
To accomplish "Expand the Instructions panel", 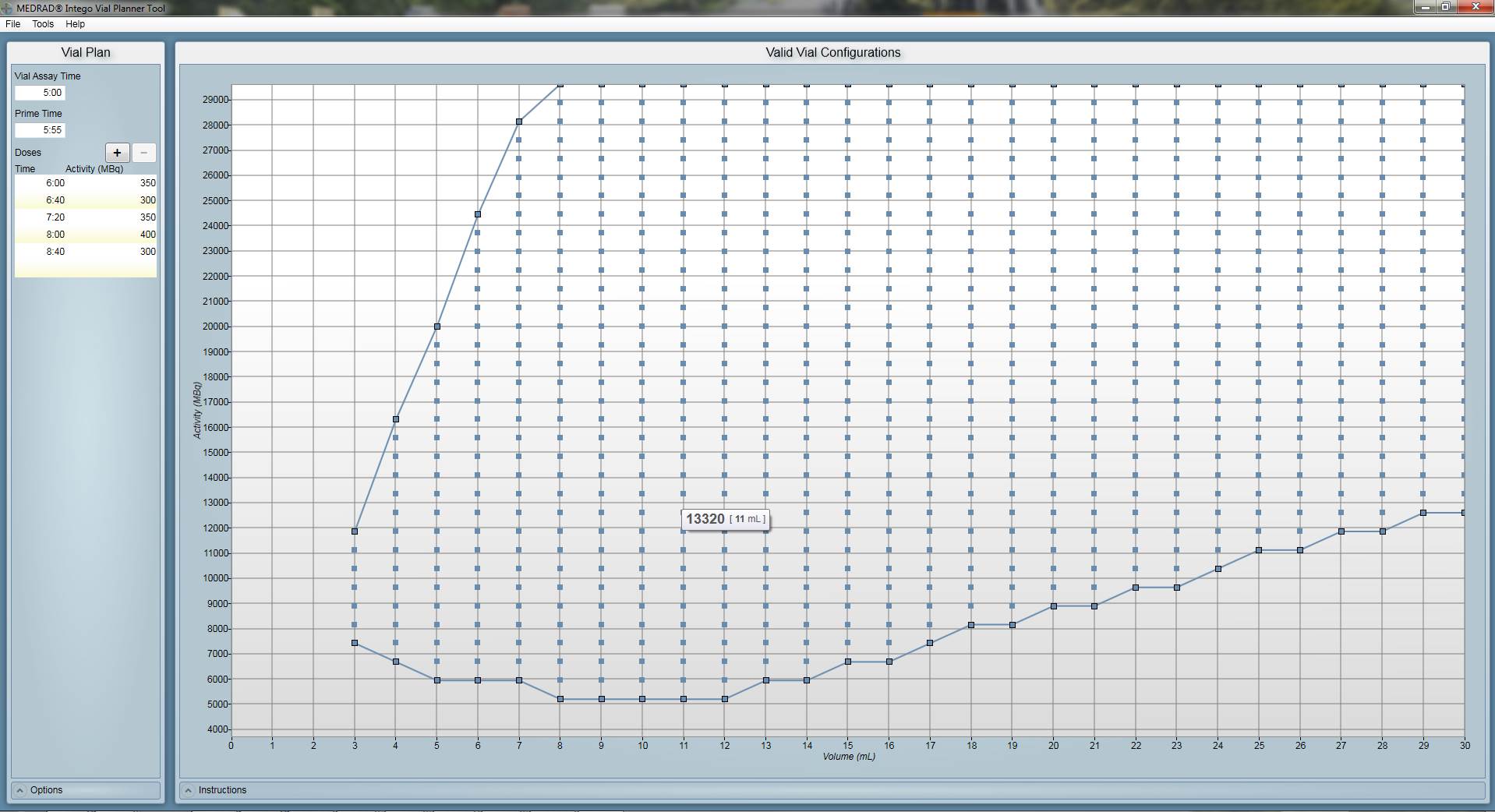I will (832, 790).
